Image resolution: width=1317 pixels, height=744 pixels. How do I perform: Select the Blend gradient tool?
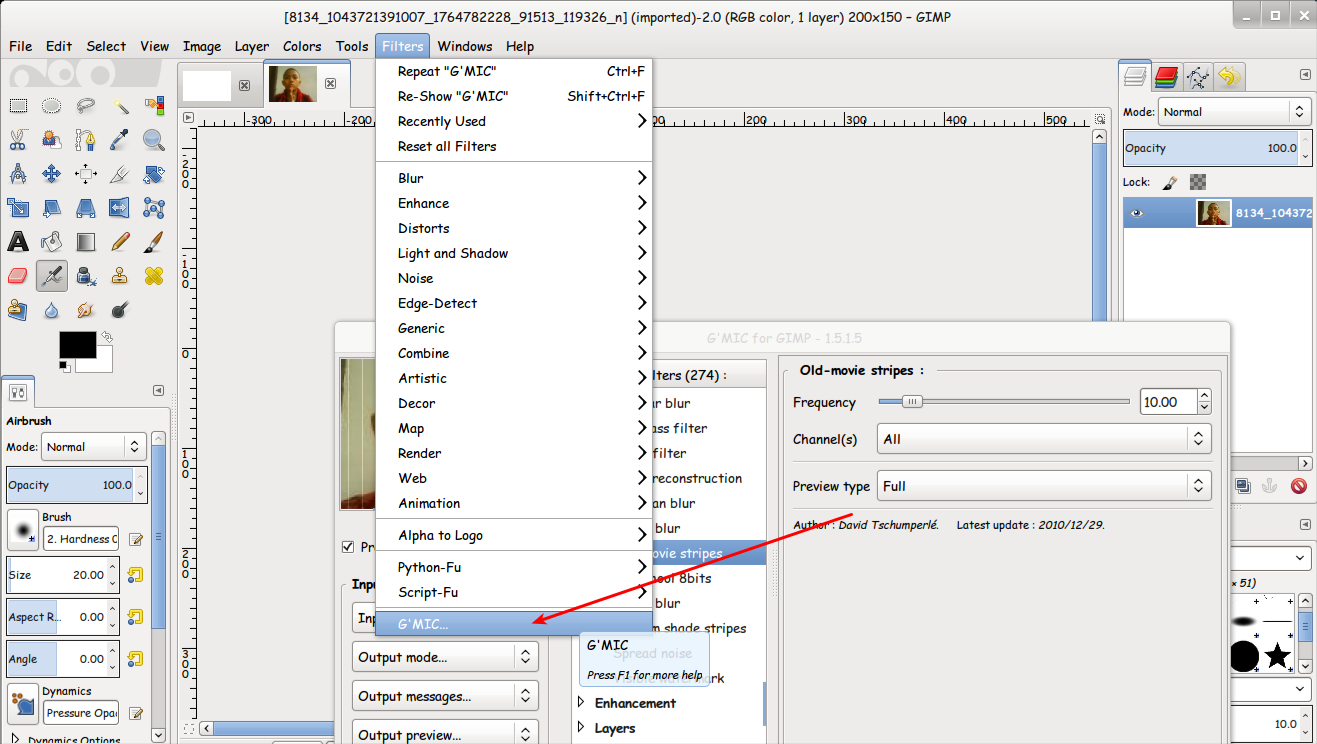(x=86, y=241)
